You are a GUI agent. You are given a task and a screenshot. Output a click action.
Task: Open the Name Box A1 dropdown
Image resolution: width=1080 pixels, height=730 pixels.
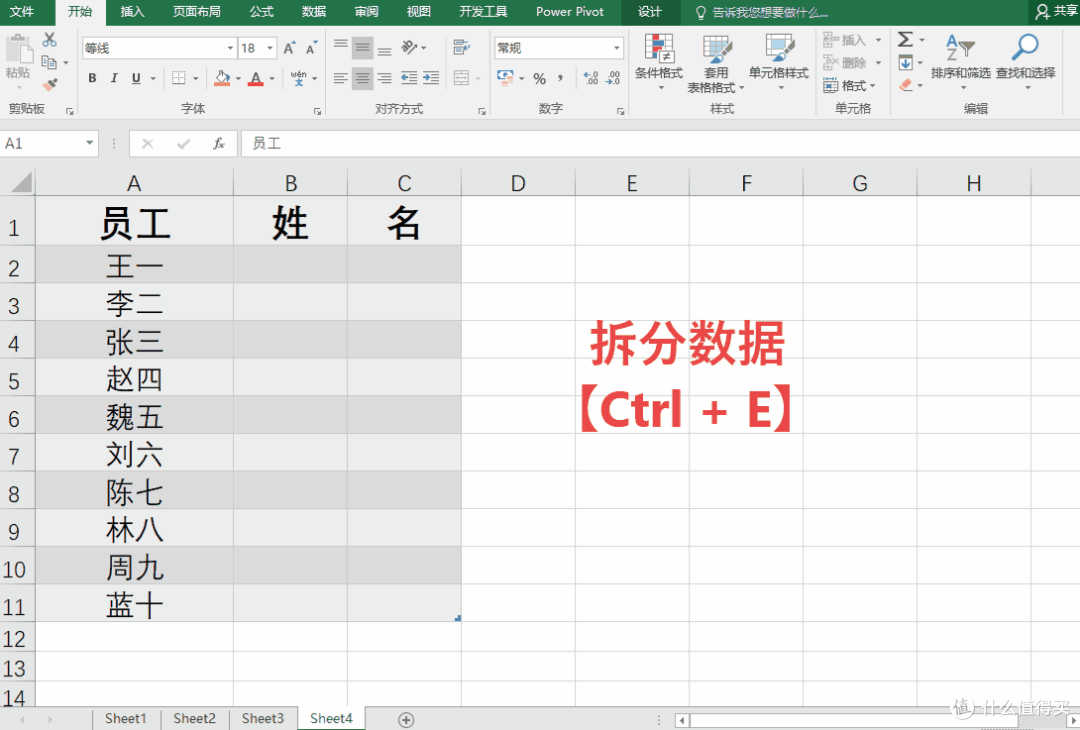[90, 143]
